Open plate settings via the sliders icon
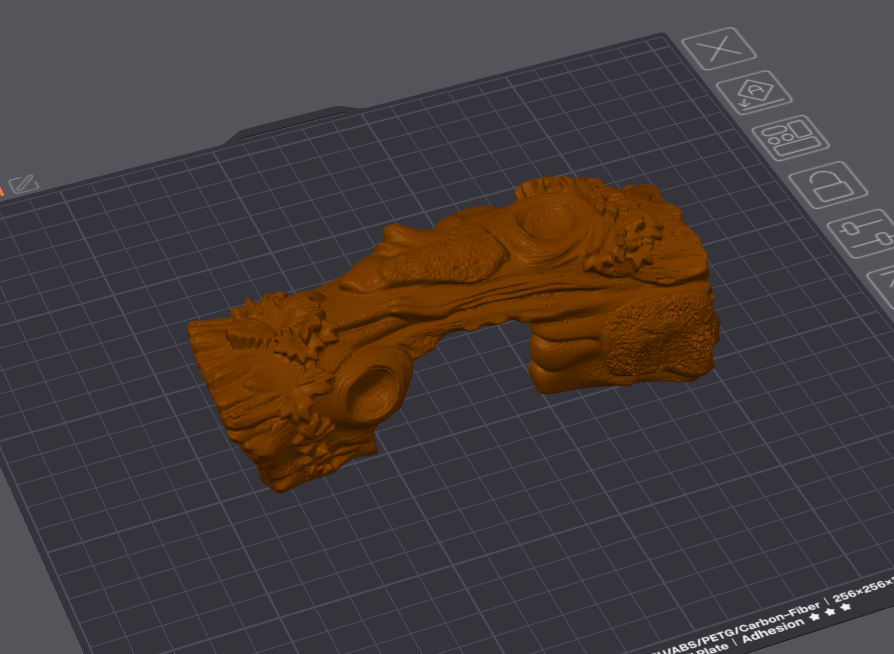The image size is (894, 654). (x=864, y=233)
